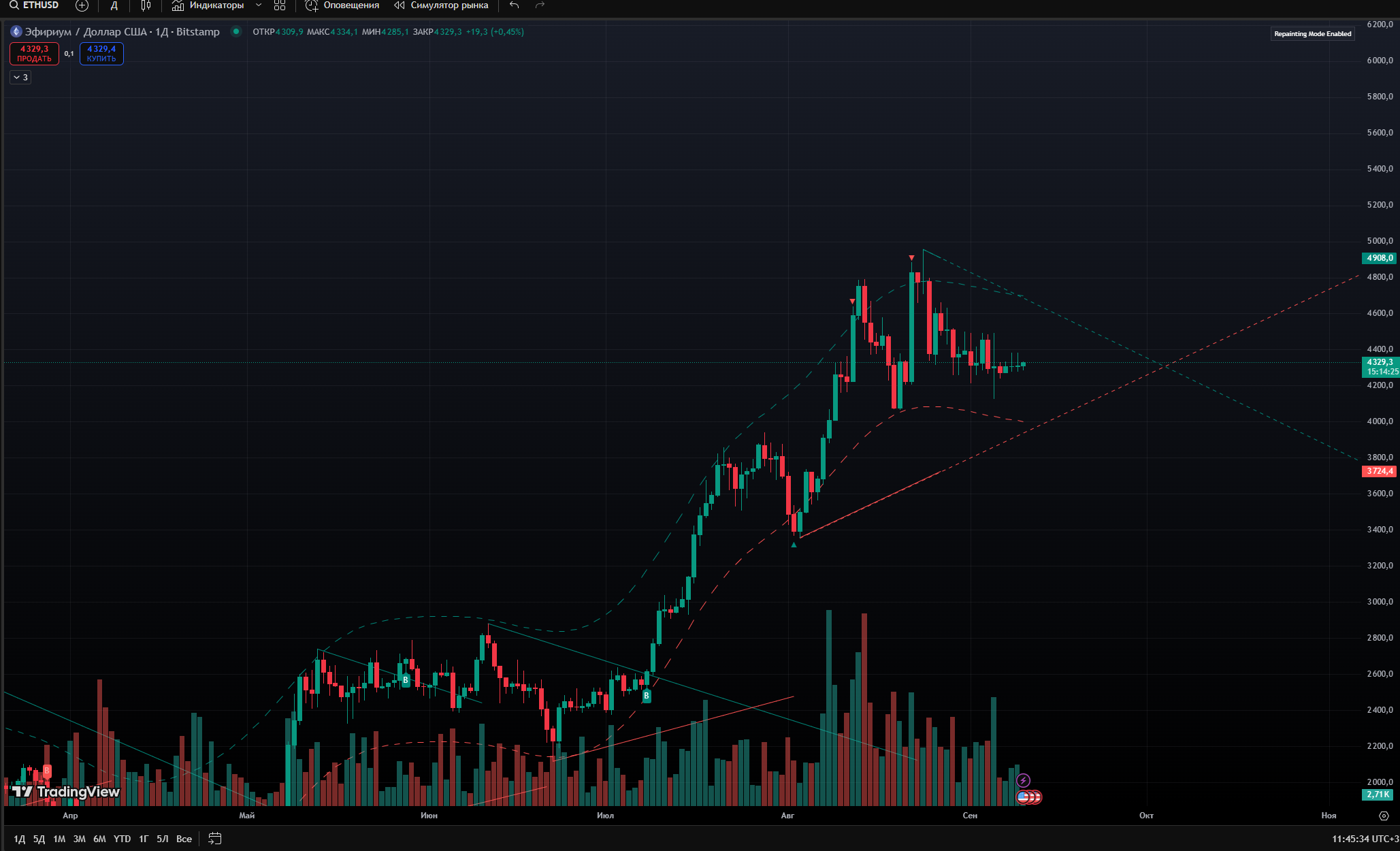Click the КУПИТЬ buy button
This screenshot has height=851, width=1400.
coord(101,54)
